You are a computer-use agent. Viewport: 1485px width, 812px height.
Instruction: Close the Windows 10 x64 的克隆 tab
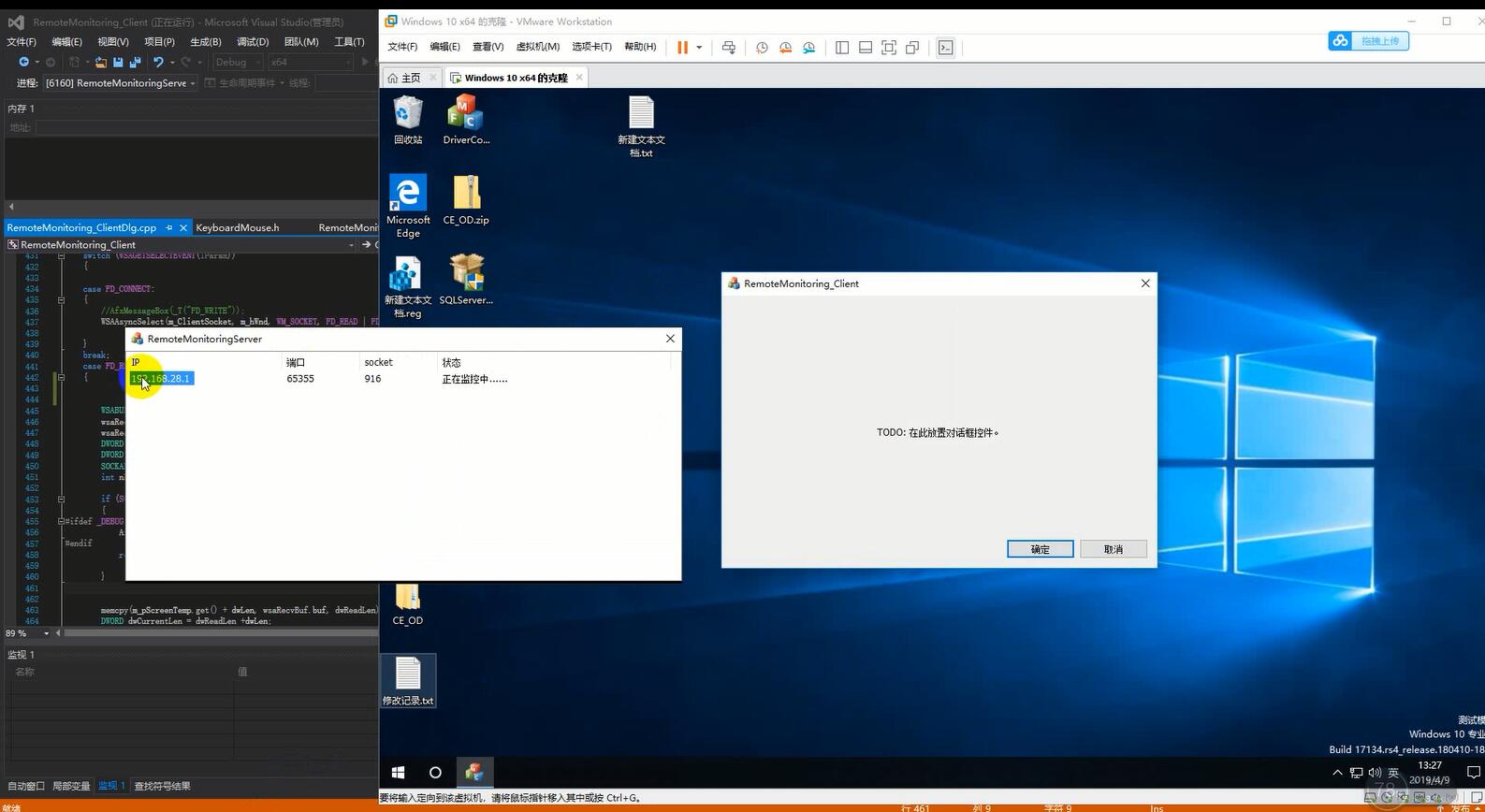click(x=579, y=78)
